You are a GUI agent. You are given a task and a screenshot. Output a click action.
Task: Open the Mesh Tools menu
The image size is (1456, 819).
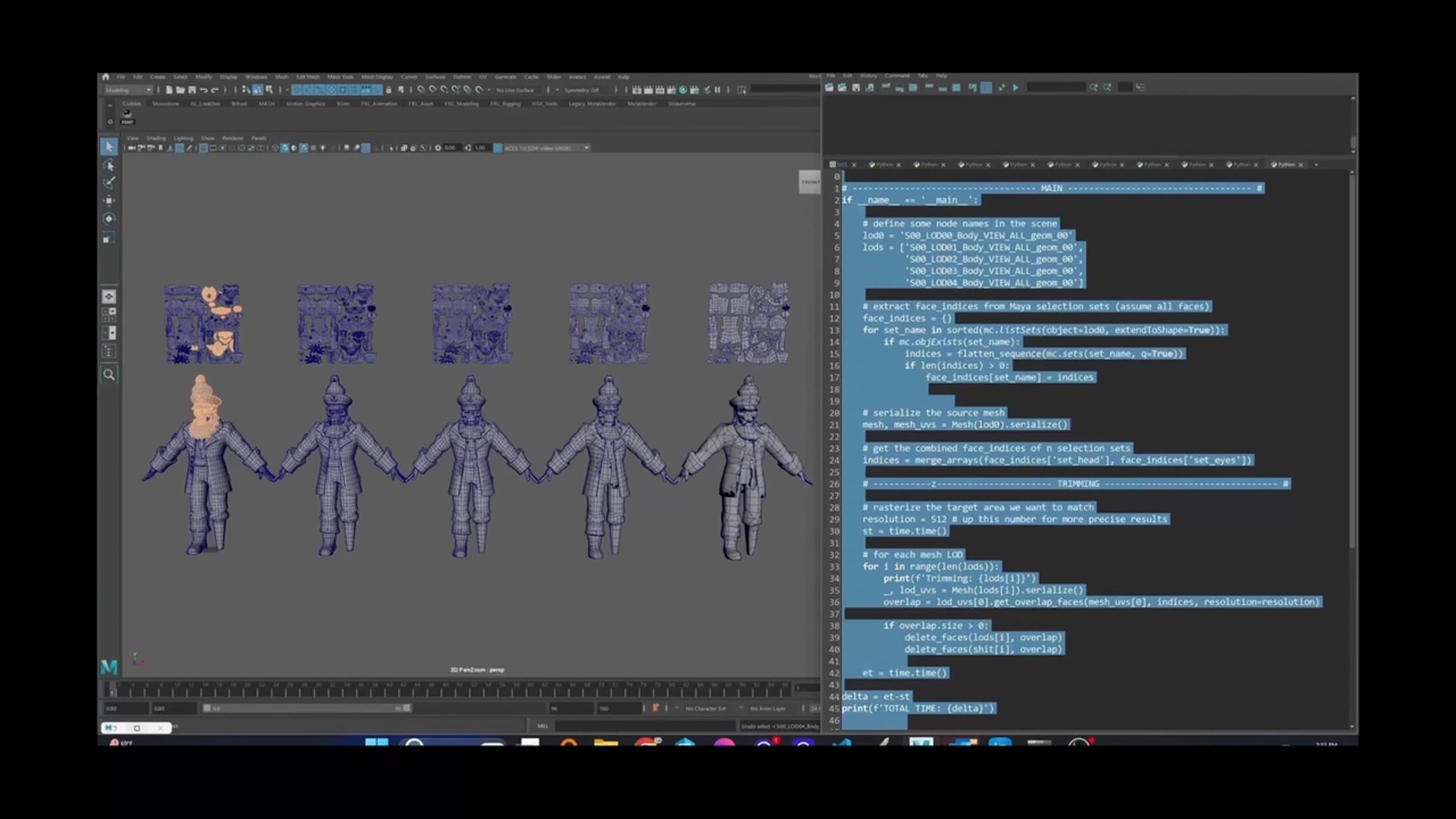click(x=340, y=77)
